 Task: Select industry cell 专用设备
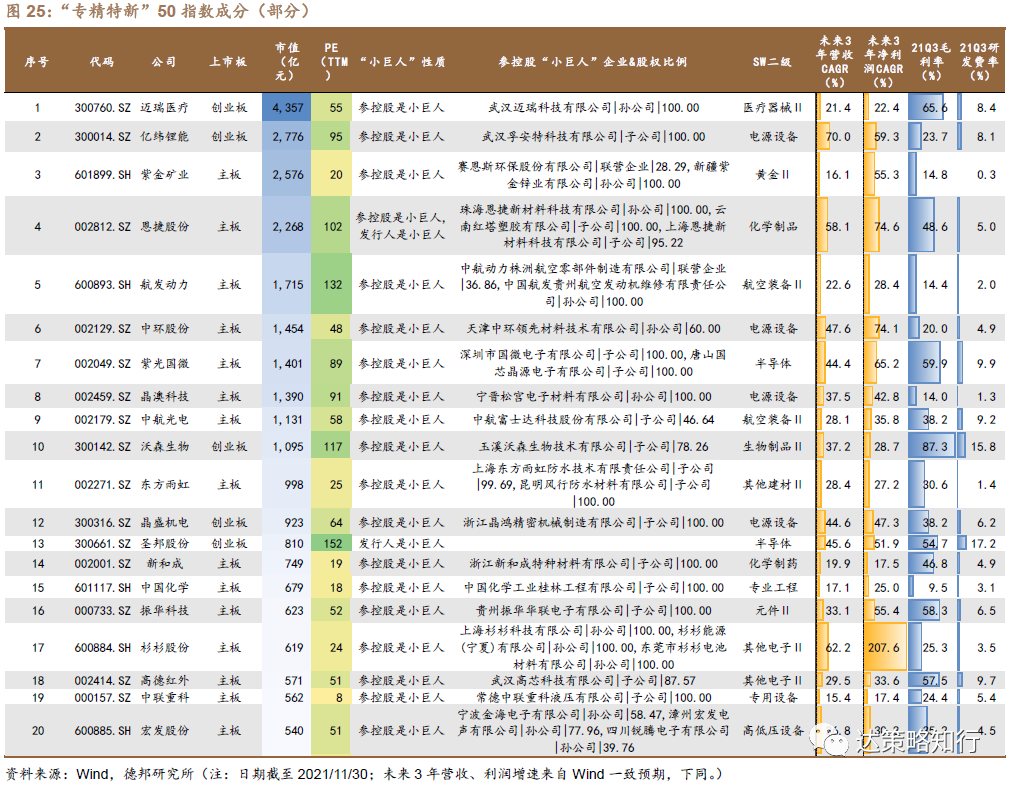click(773, 698)
